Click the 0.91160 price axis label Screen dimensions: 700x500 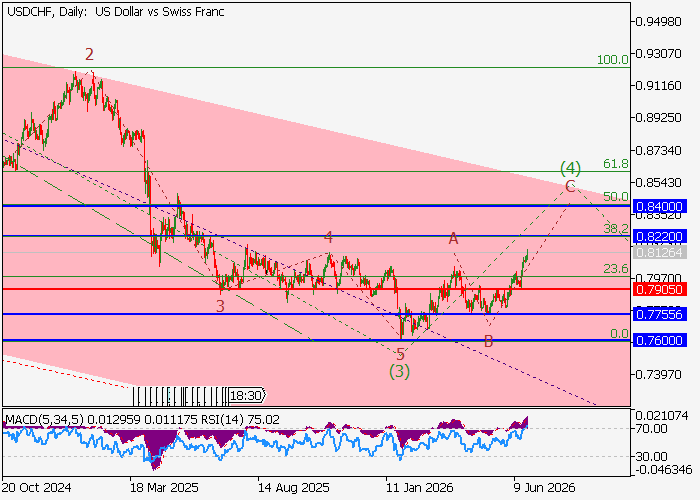pyautogui.click(x=658, y=85)
